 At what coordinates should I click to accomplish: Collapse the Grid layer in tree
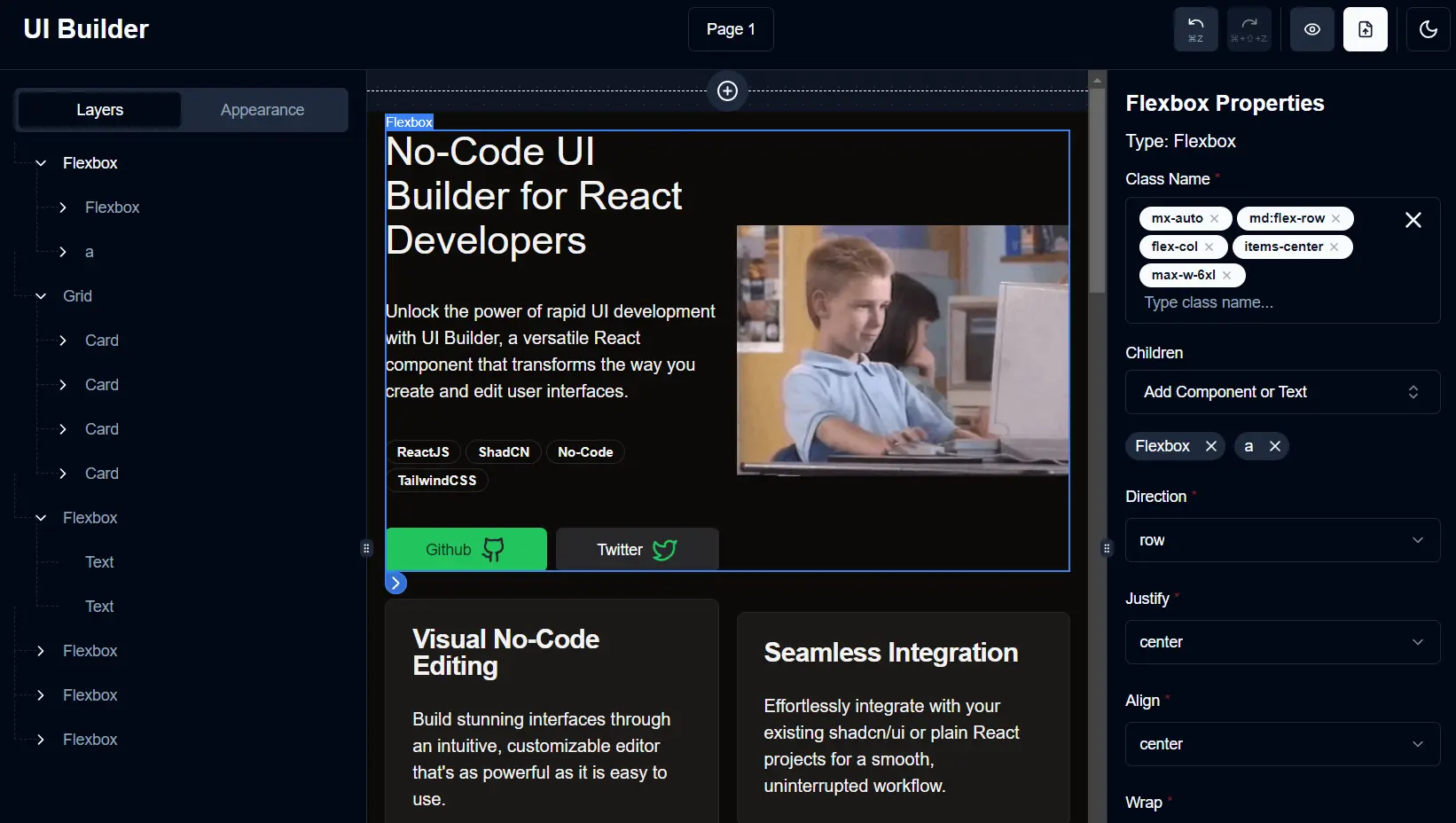[x=41, y=296]
